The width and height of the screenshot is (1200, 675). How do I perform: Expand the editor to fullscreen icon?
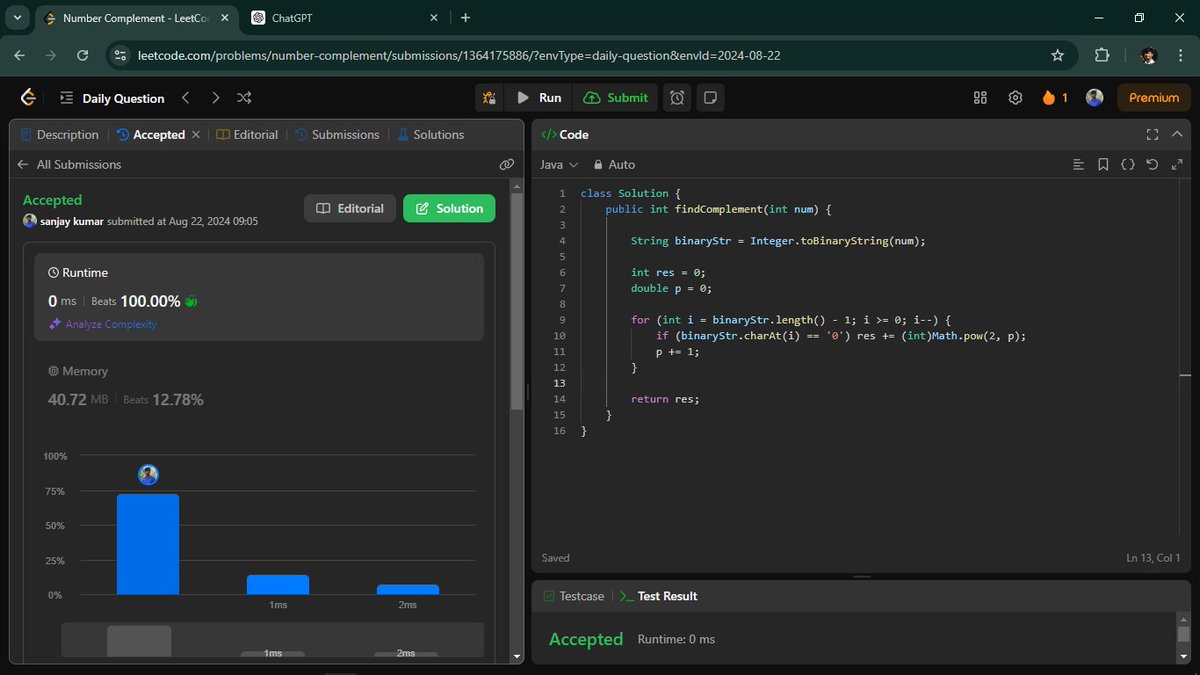click(x=1177, y=165)
